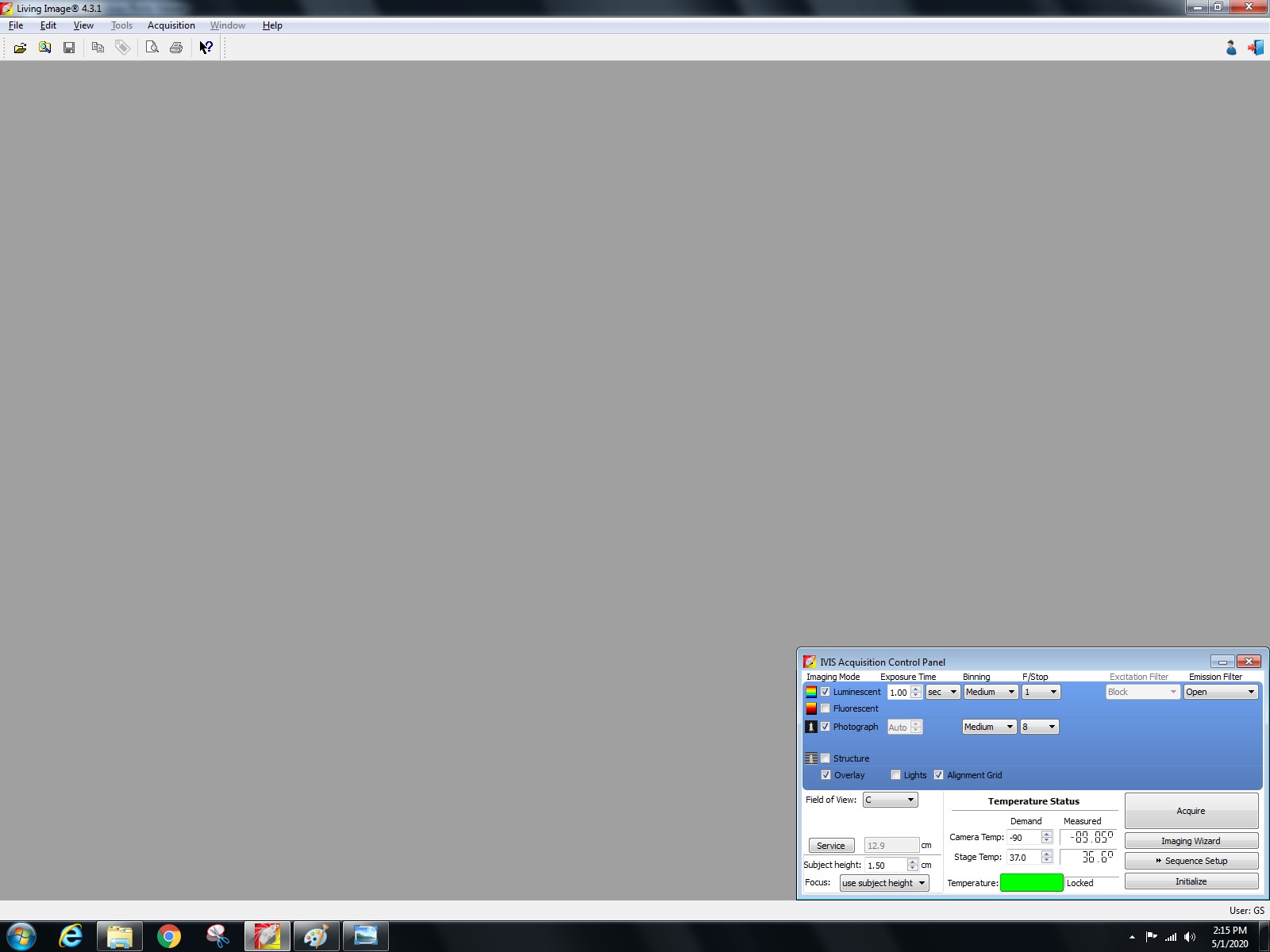Open a file with the folder icon
The height and width of the screenshot is (952, 1270).
[x=20, y=48]
